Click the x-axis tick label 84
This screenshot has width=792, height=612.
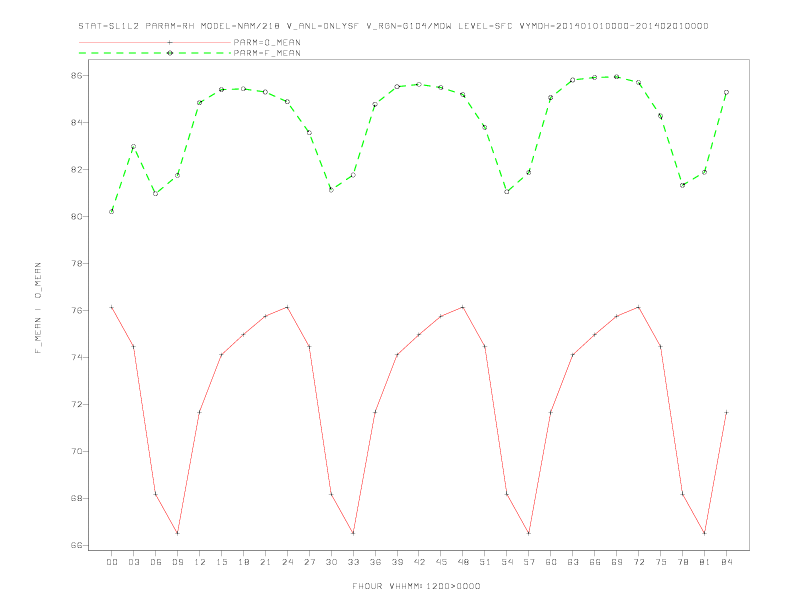point(726,562)
